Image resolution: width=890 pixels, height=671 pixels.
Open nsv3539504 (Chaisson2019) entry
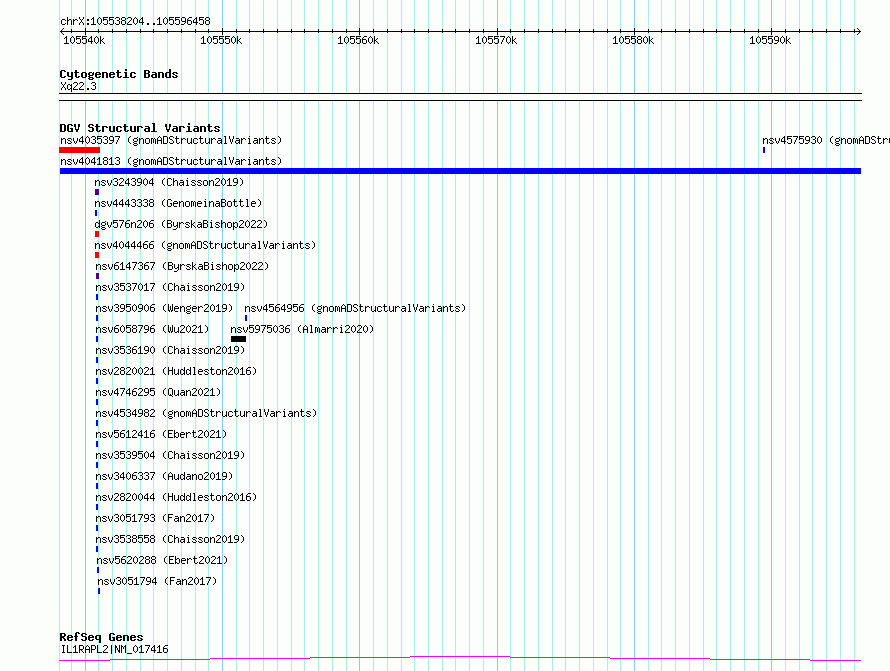point(170,455)
